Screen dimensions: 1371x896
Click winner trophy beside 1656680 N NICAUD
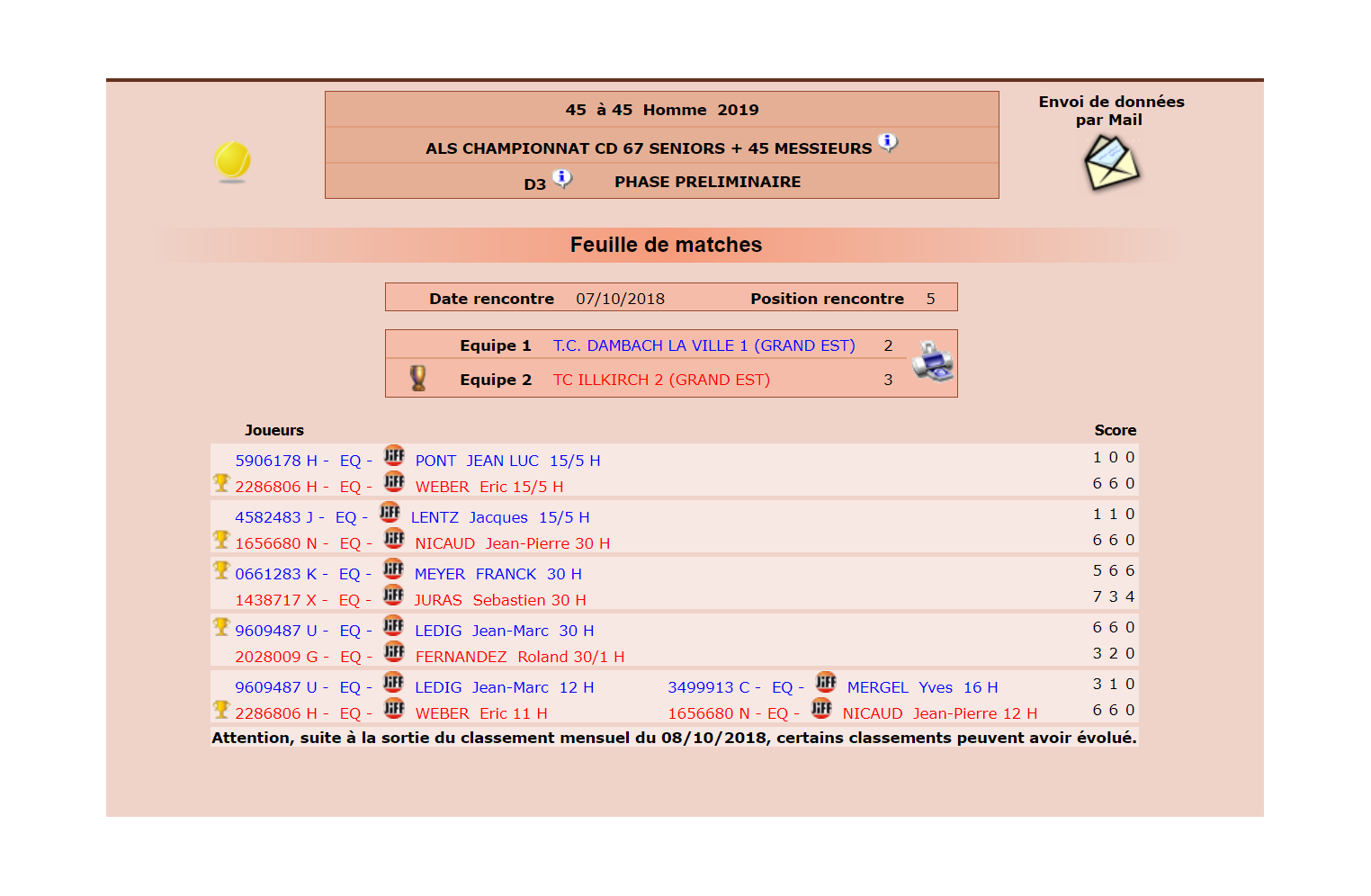(221, 540)
